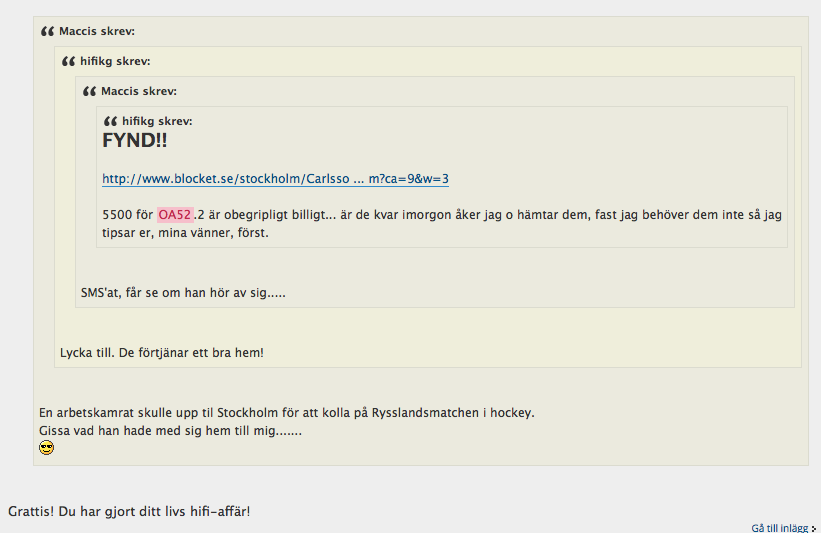The height and width of the screenshot is (533, 821).
Task: Click the En arbetskamrat skulle upp sentence
Action: tap(287, 413)
